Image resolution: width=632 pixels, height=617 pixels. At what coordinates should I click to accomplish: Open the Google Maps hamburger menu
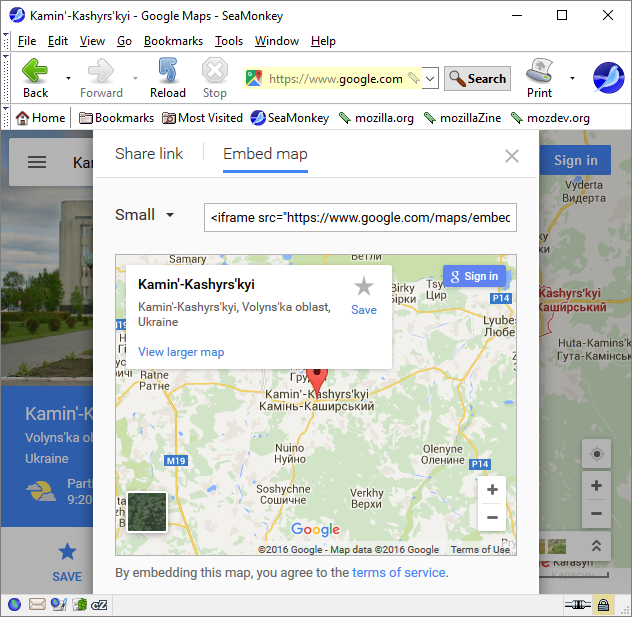pos(37,162)
